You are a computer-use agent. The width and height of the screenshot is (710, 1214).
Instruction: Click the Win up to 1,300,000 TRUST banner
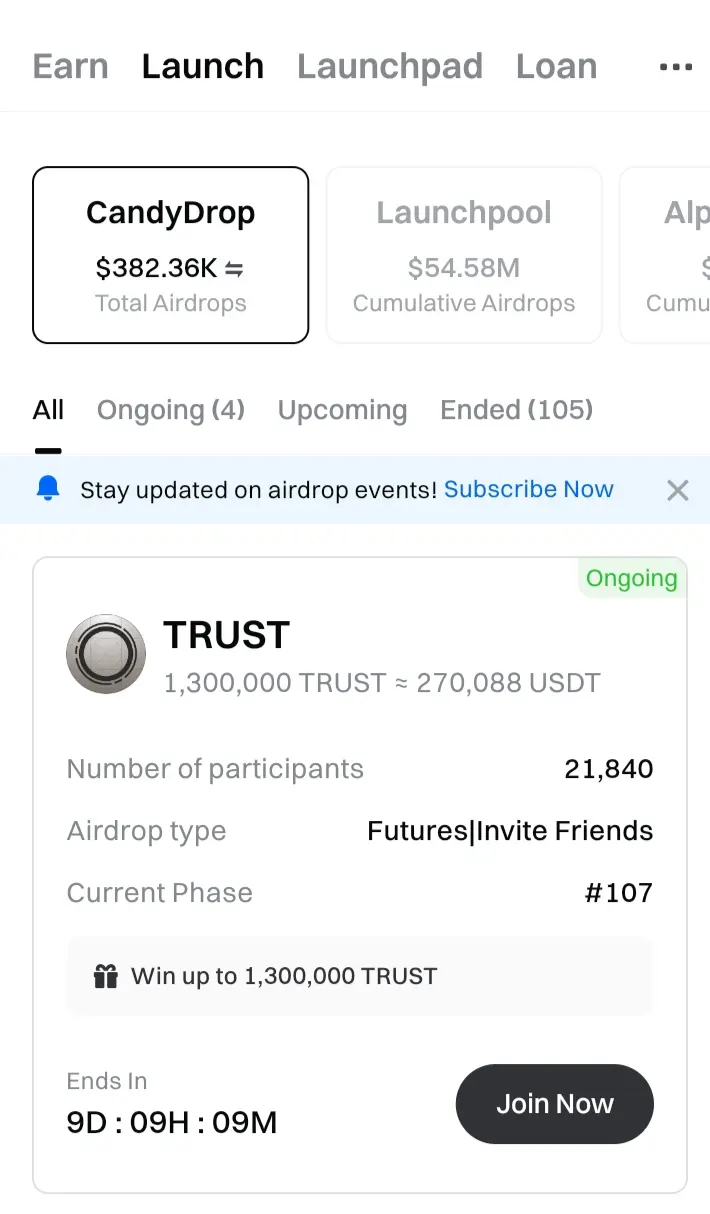click(x=360, y=976)
